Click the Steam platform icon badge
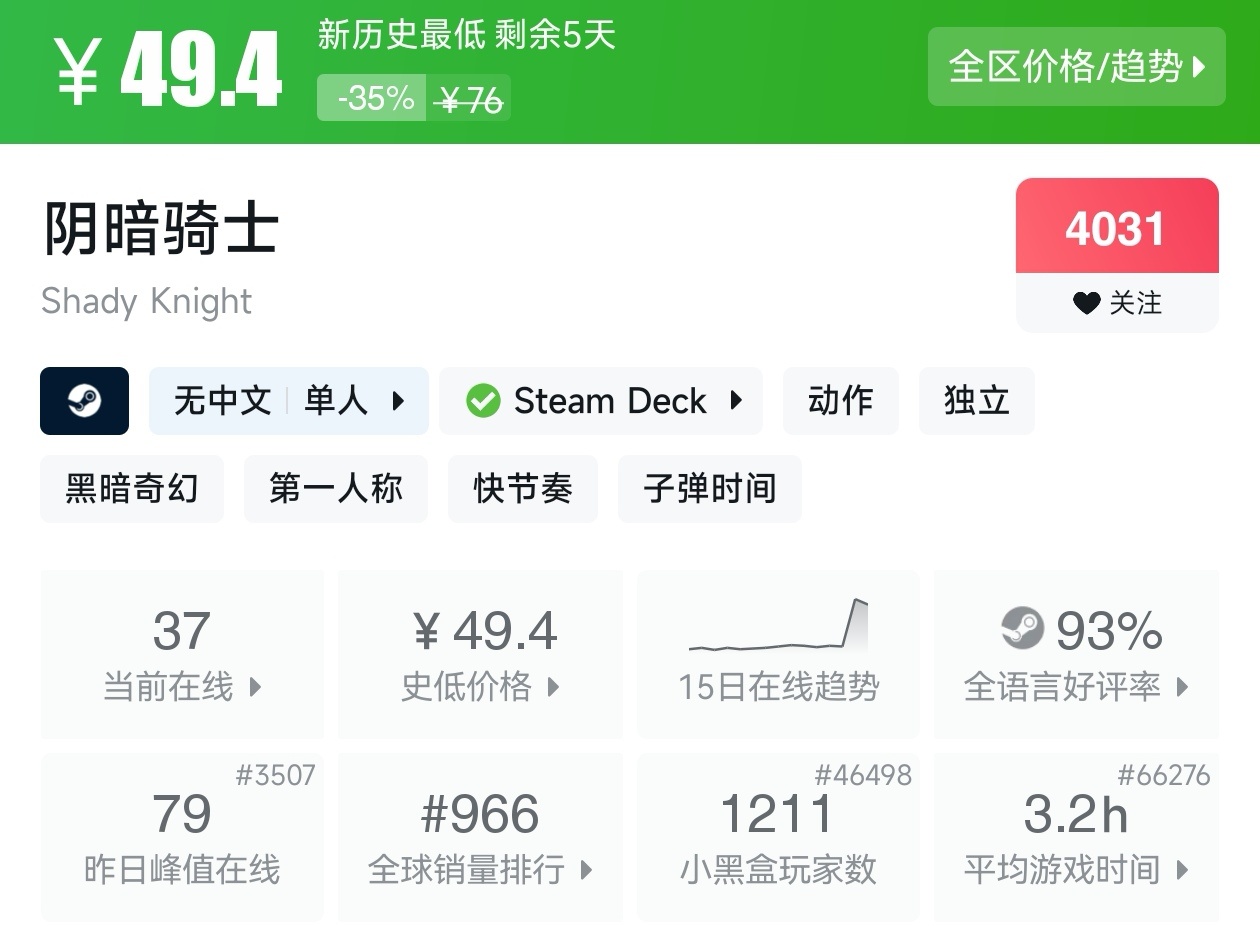Viewport: 1260px width, 926px height. point(84,401)
